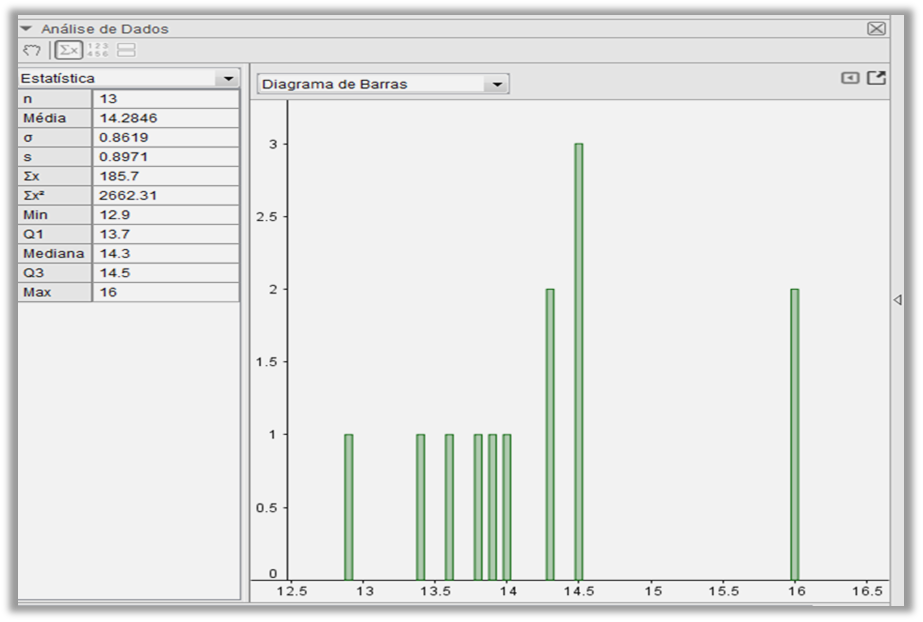This screenshot has height=622, width=923.
Task: Select the Mediana value 14.3 cell
Action: 165,253
